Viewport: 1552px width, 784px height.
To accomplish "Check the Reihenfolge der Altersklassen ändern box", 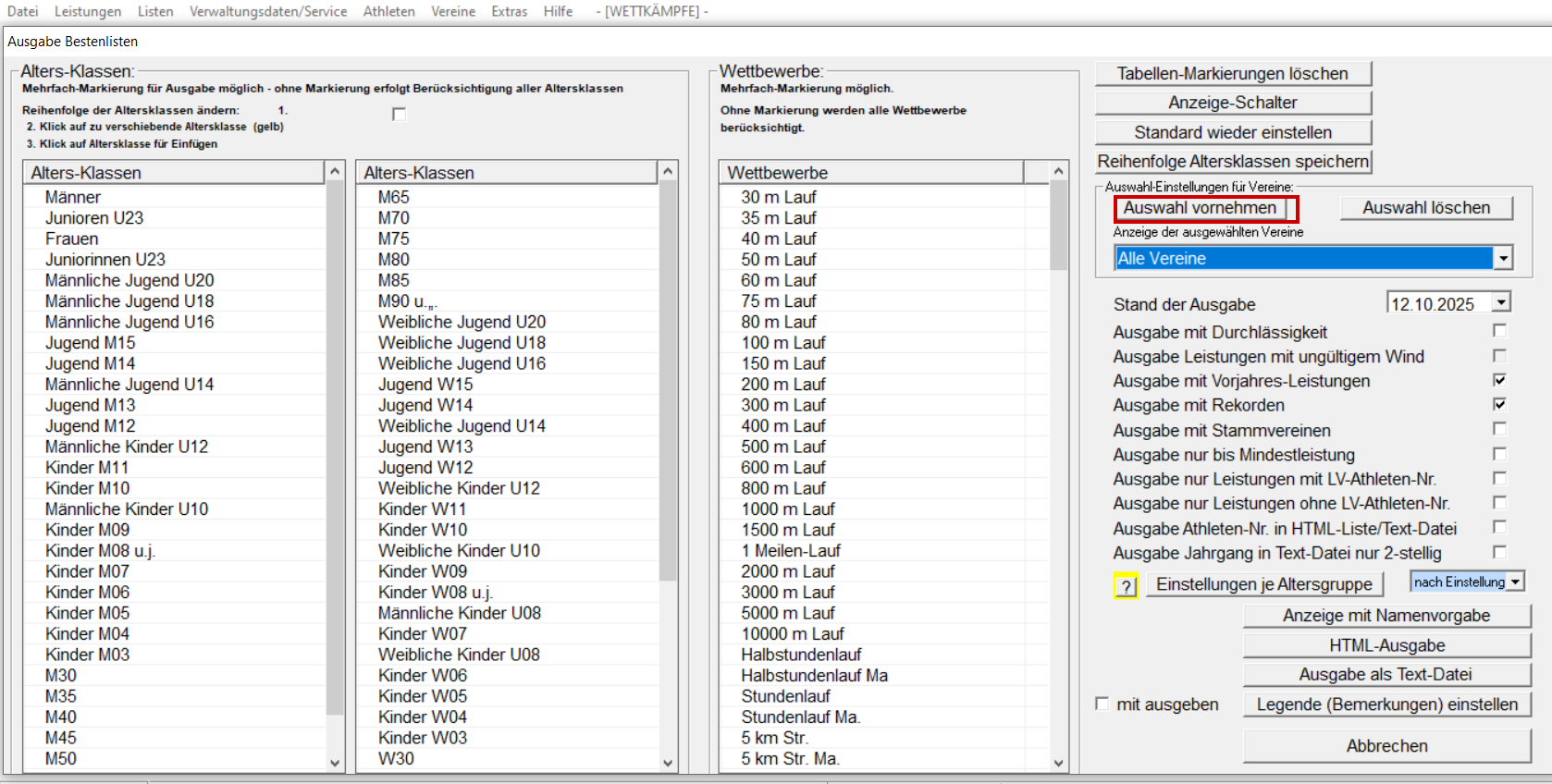I will point(399,115).
